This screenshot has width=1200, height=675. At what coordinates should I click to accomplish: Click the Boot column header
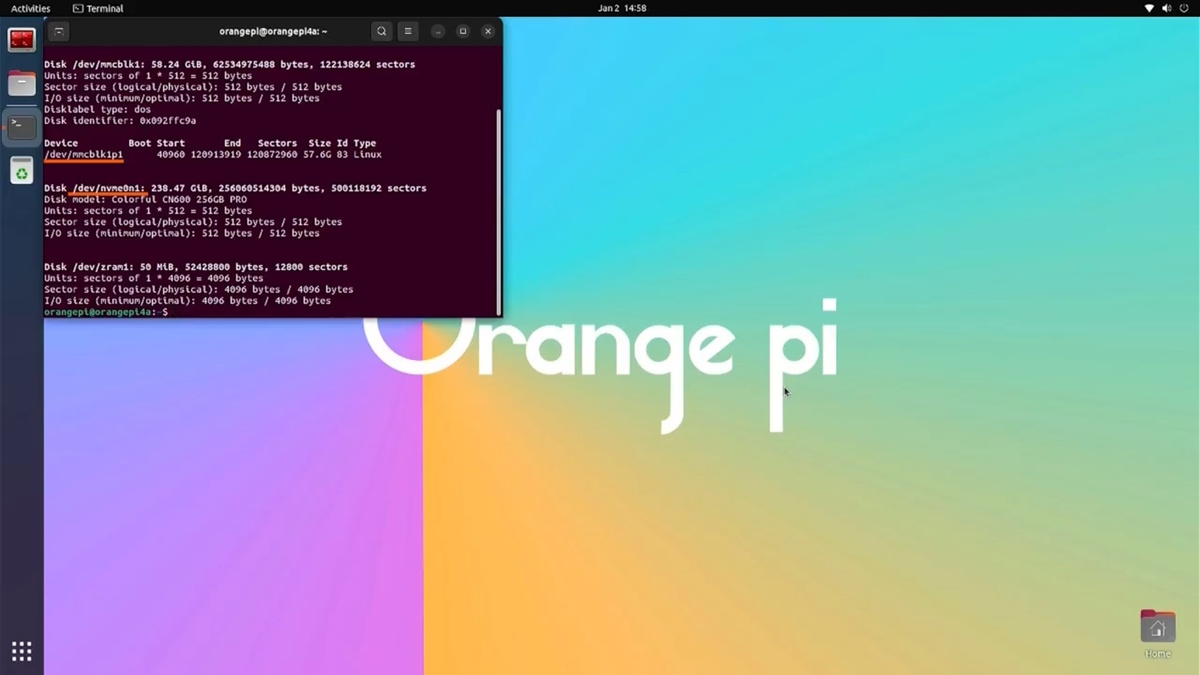pos(139,143)
